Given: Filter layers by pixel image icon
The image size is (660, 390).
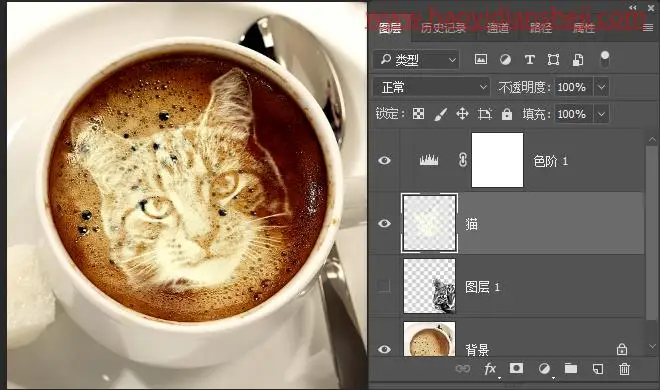Looking at the screenshot, I should pyautogui.click(x=481, y=59).
